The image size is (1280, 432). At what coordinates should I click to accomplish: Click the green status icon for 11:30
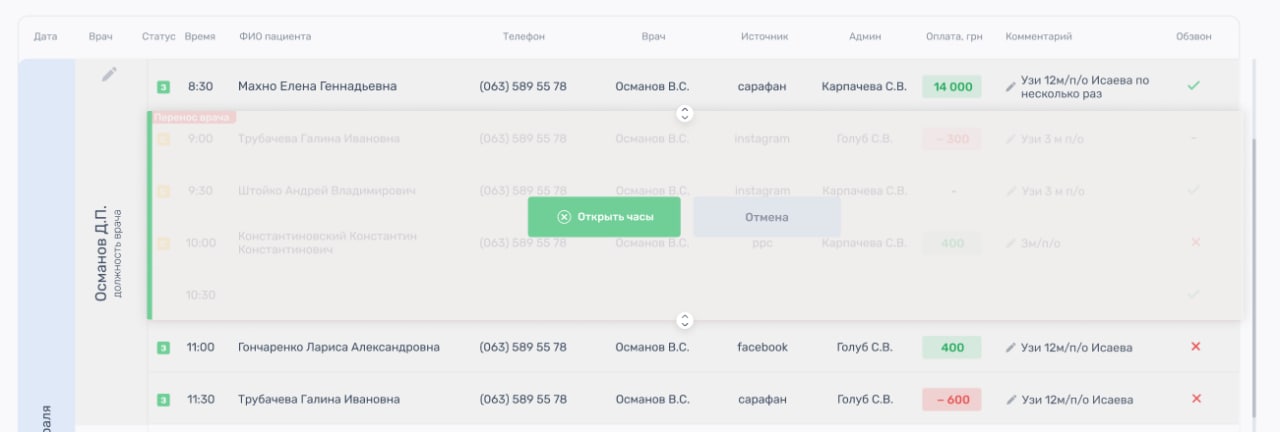coord(163,400)
